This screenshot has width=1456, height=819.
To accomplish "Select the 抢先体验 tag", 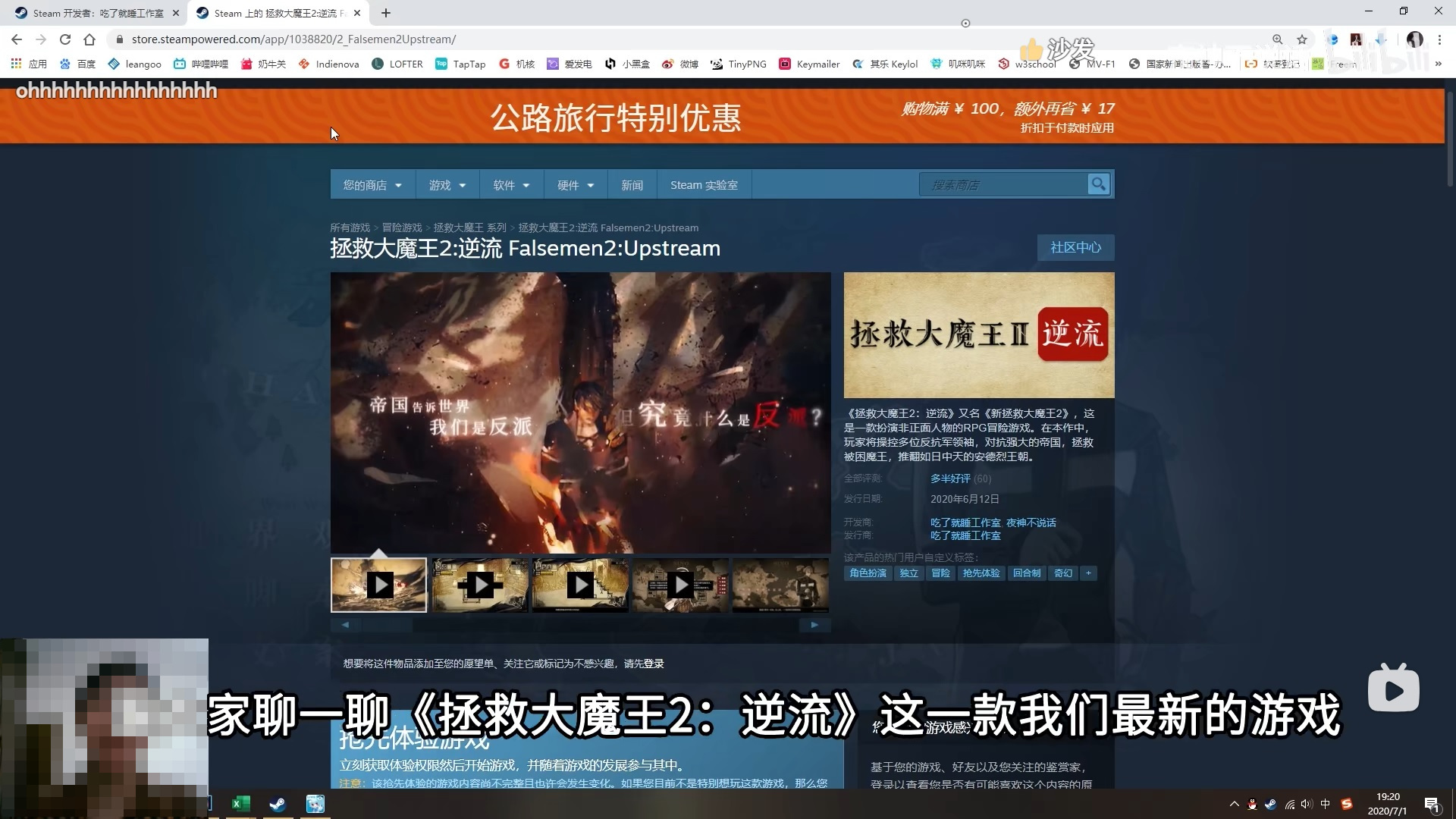I will pos(981,573).
